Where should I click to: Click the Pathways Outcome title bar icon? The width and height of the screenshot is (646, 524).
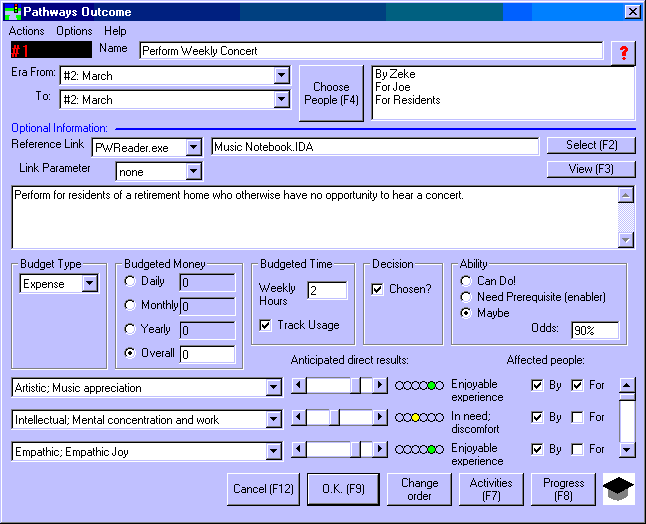point(13,12)
